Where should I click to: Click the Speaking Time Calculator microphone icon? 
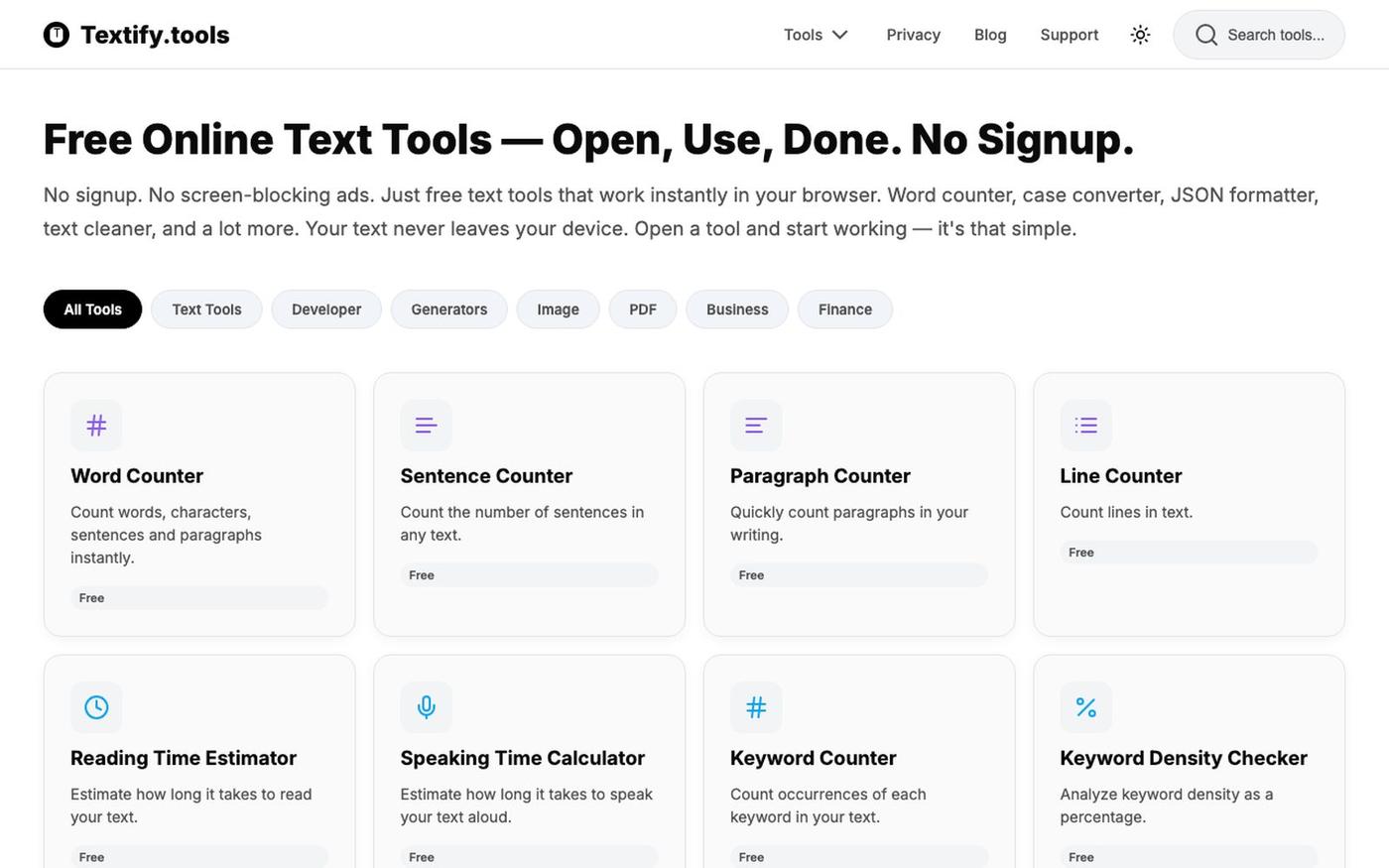coord(427,707)
